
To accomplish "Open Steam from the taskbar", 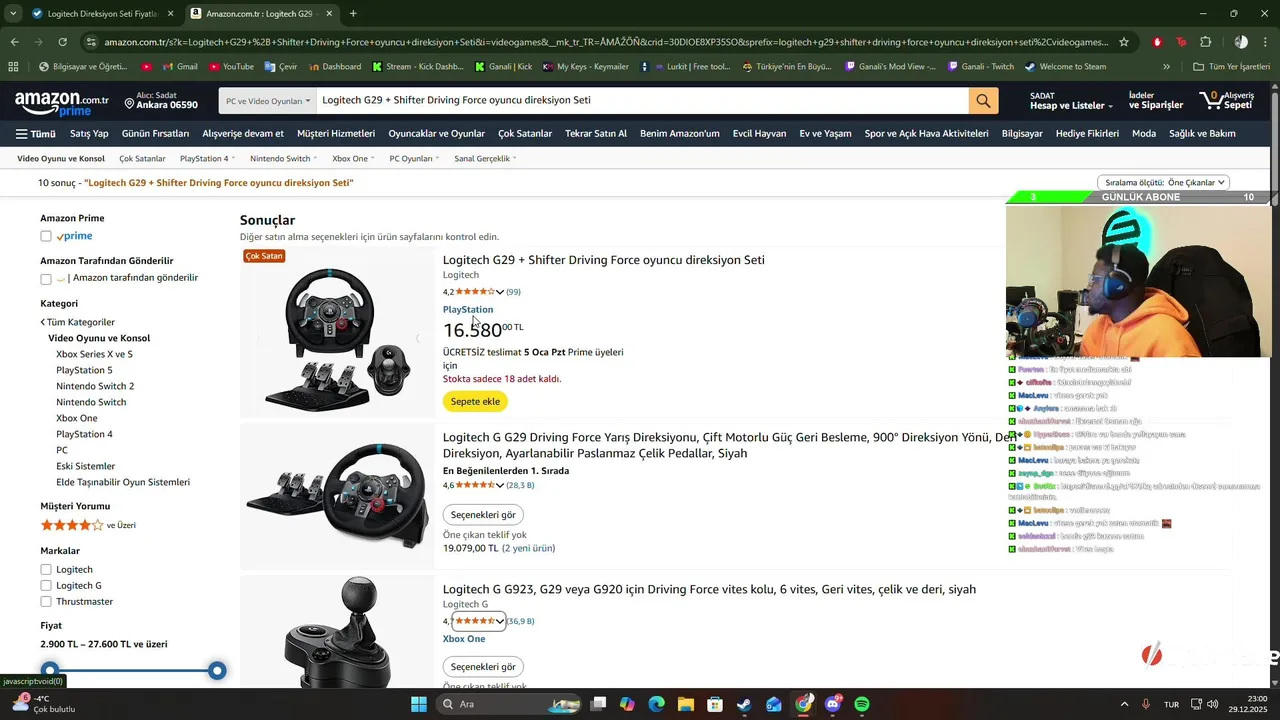I will 744,704.
